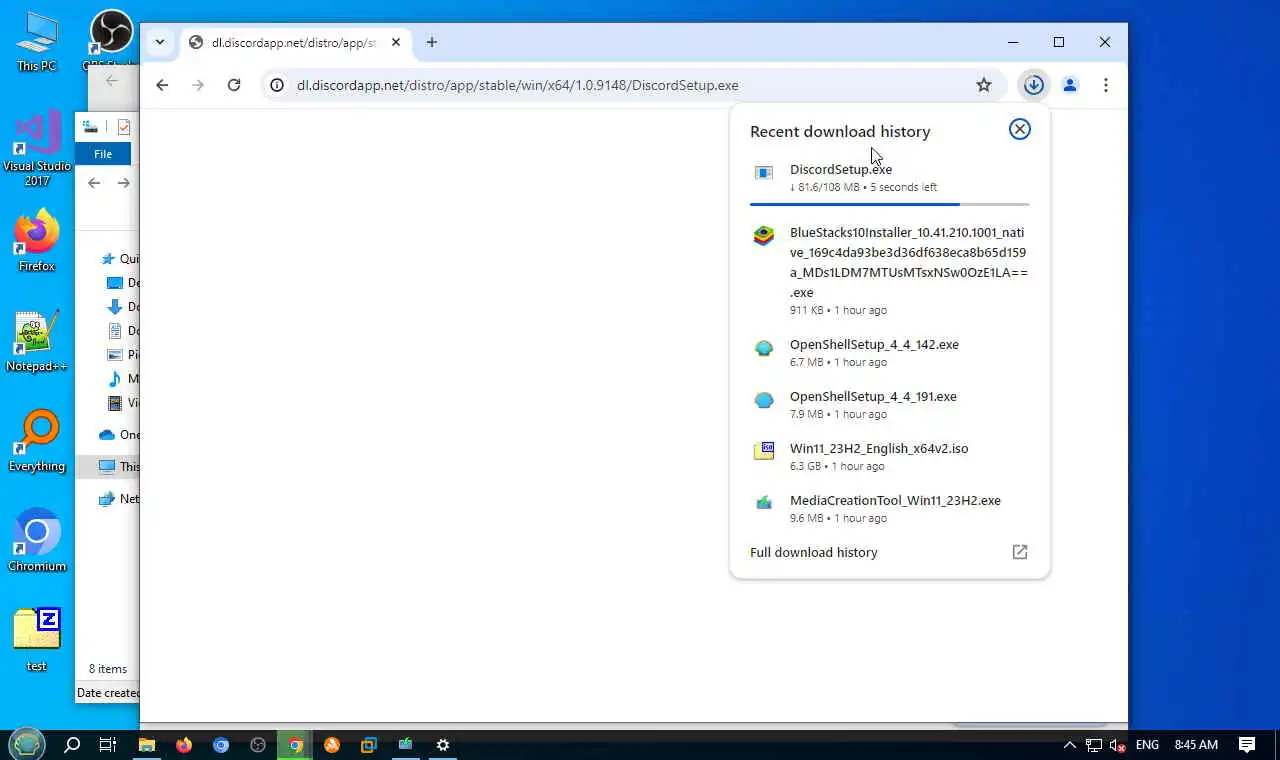Screen dimensions: 1280x760
Task: Click the MediaCreationTool file icon
Action: tap(764, 502)
